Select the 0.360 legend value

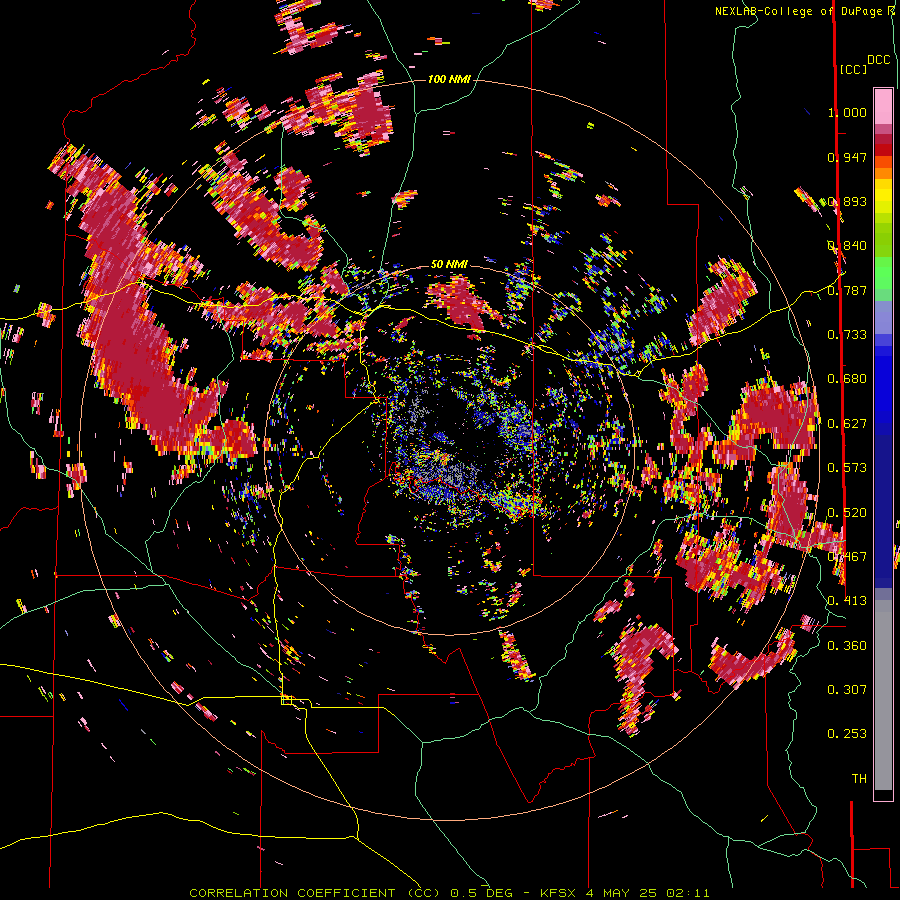point(847,646)
